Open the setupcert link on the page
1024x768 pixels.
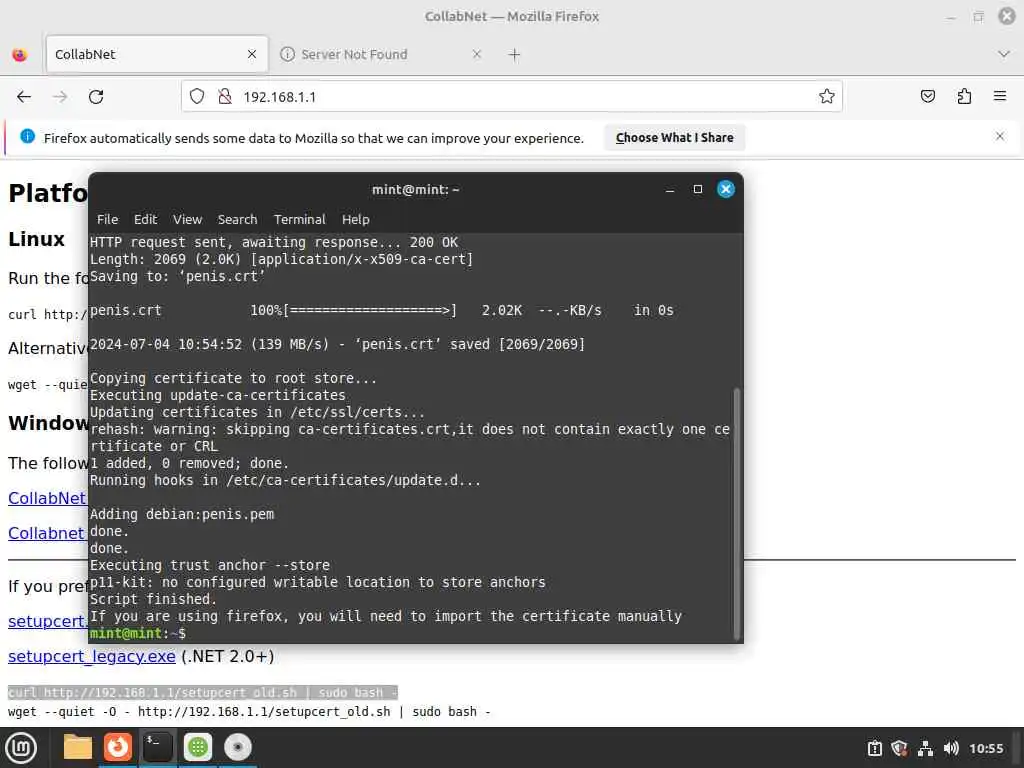coord(47,621)
